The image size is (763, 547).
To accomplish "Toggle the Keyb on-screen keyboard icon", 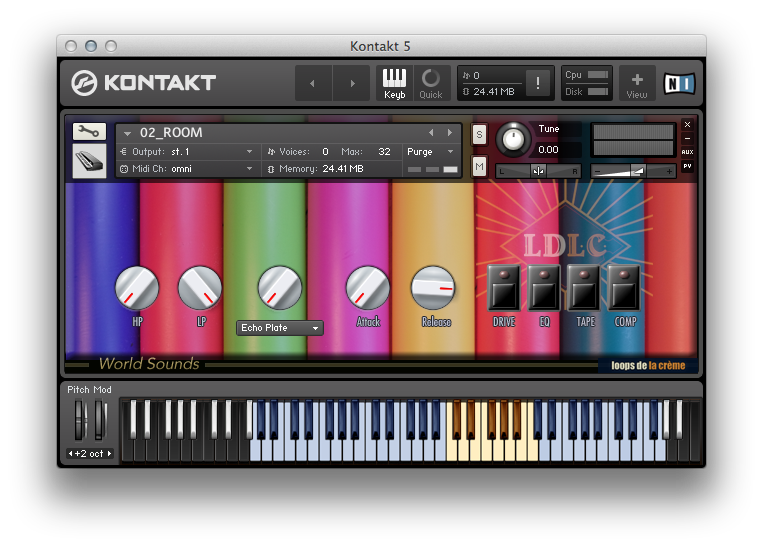I will click(394, 84).
